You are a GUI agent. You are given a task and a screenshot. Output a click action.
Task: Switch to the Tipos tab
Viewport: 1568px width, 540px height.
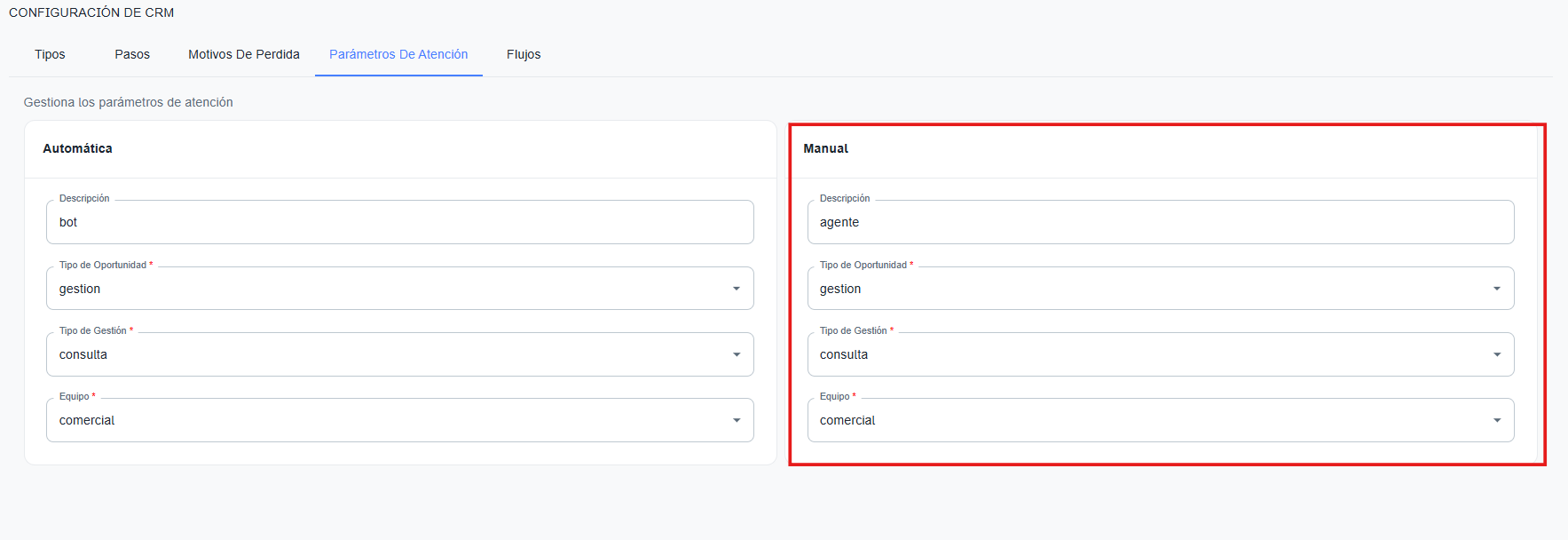pyautogui.click(x=50, y=54)
